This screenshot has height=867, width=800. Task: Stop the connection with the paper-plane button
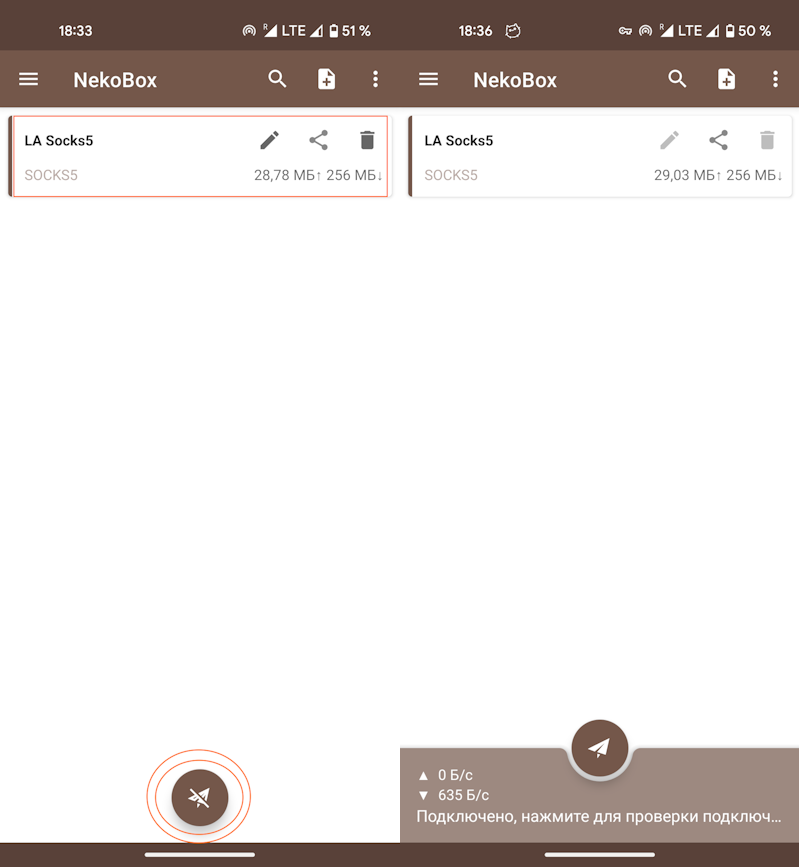[600, 747]
